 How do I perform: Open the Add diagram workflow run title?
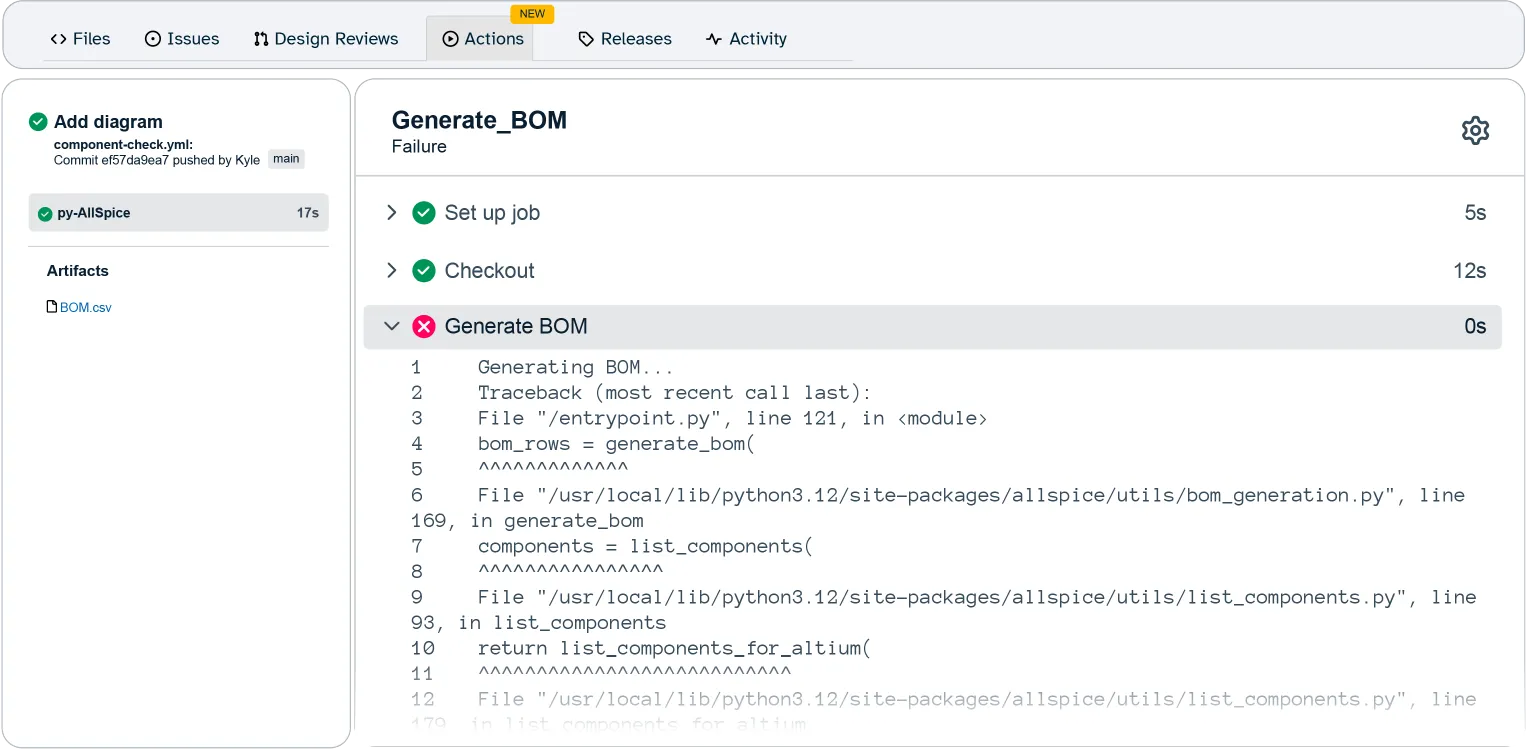[x=108, y=122]
